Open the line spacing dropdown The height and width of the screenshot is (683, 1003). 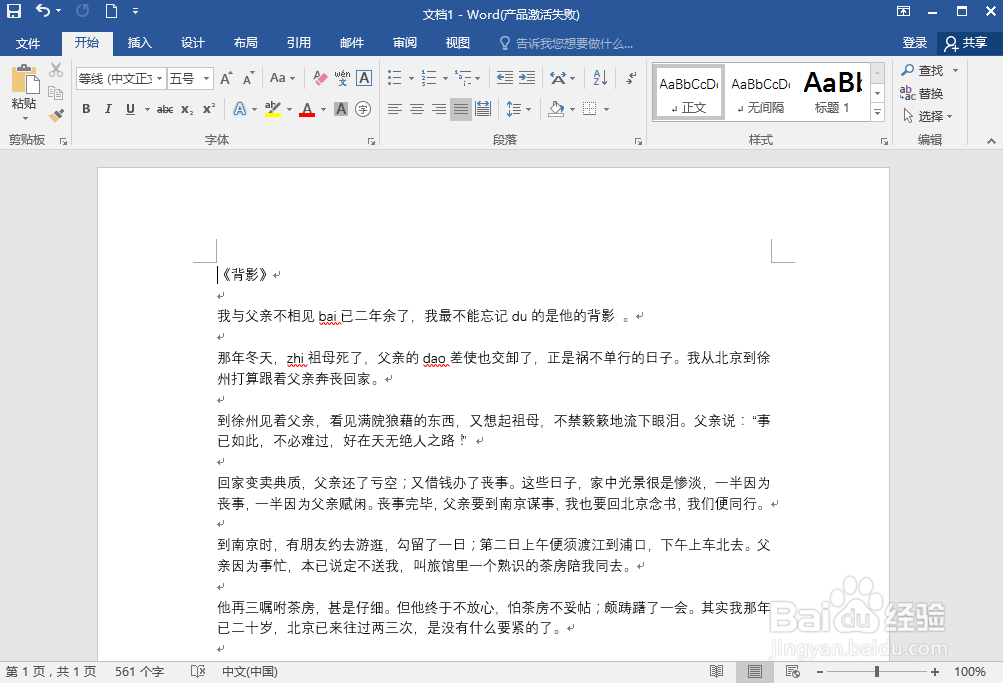[x=529, y=109]
